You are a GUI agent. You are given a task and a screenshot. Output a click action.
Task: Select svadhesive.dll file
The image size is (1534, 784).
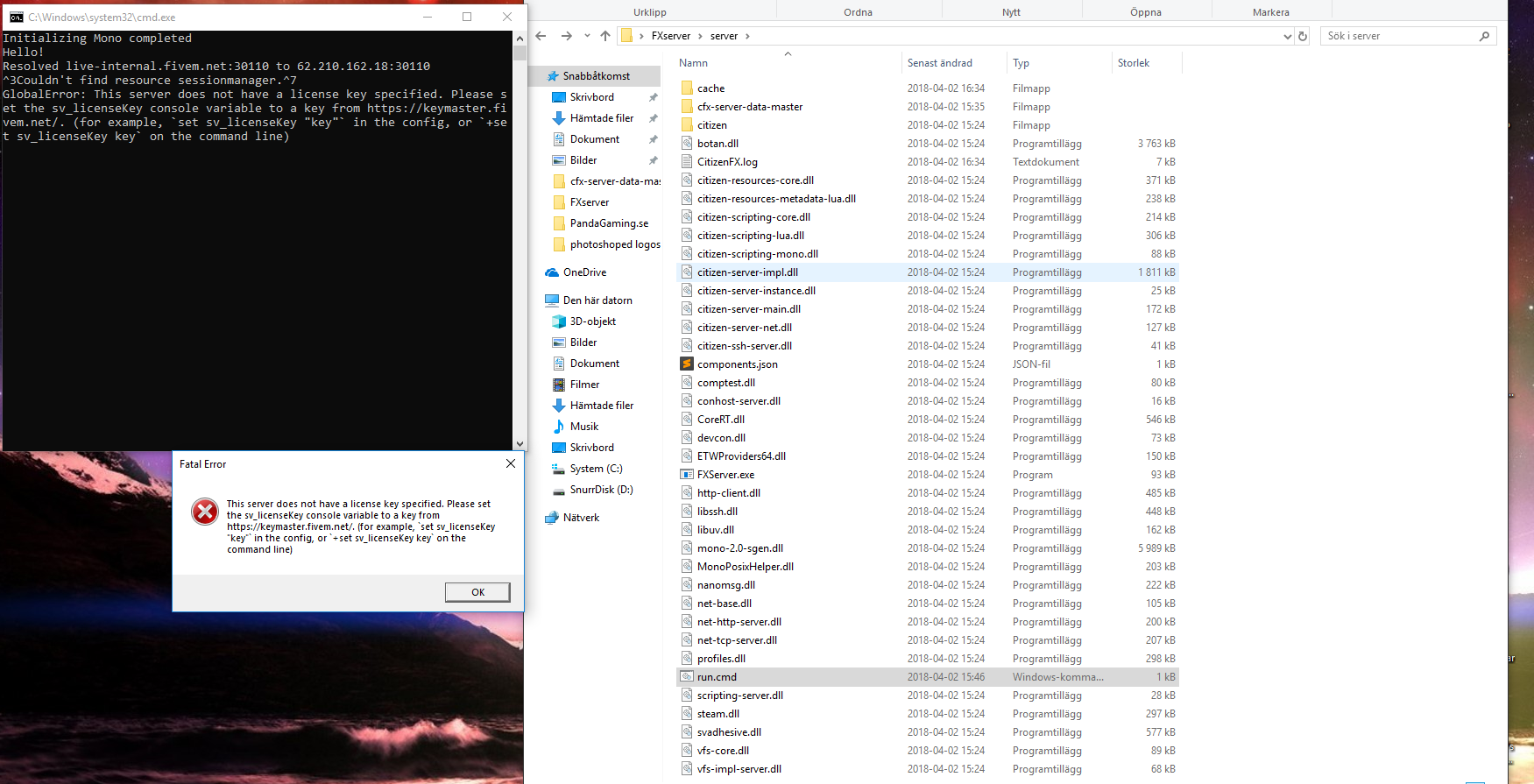coord(928,732)
